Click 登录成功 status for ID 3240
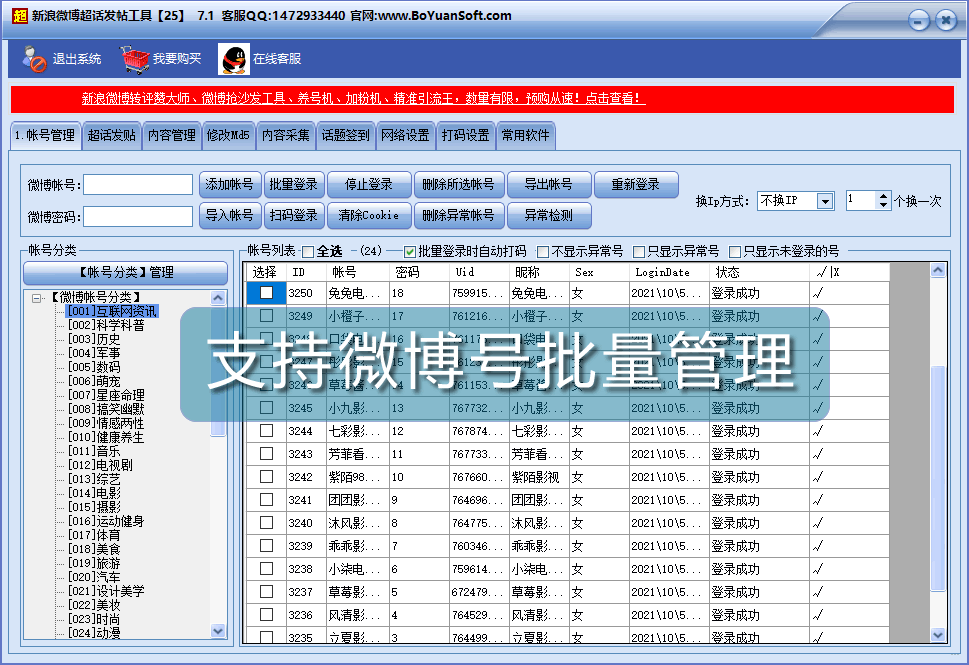This screenshot has width=969, height=665. point(735,523)
